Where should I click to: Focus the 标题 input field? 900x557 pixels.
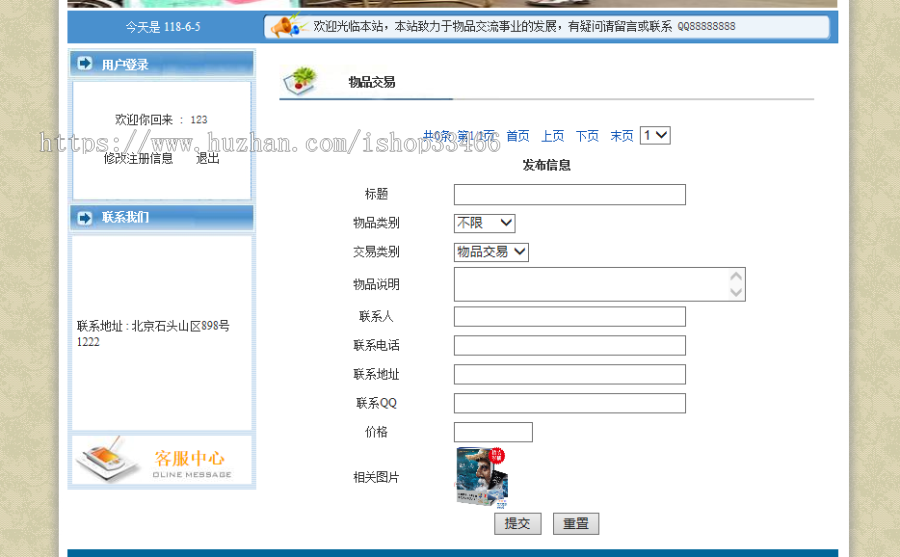(570, 195)
